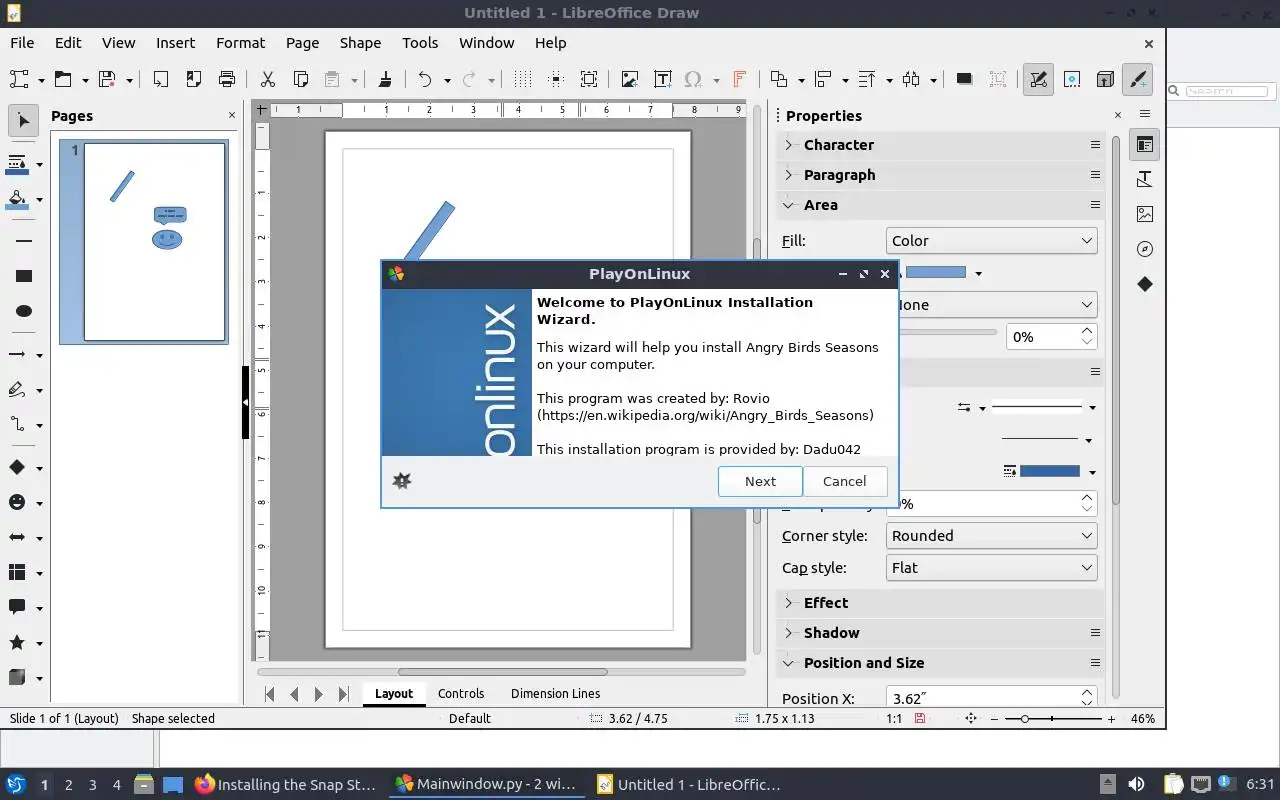The width and height of the screenshot is (1280, 800).
Task: Open the Tools menu
Action: click(x=420, y=43)
